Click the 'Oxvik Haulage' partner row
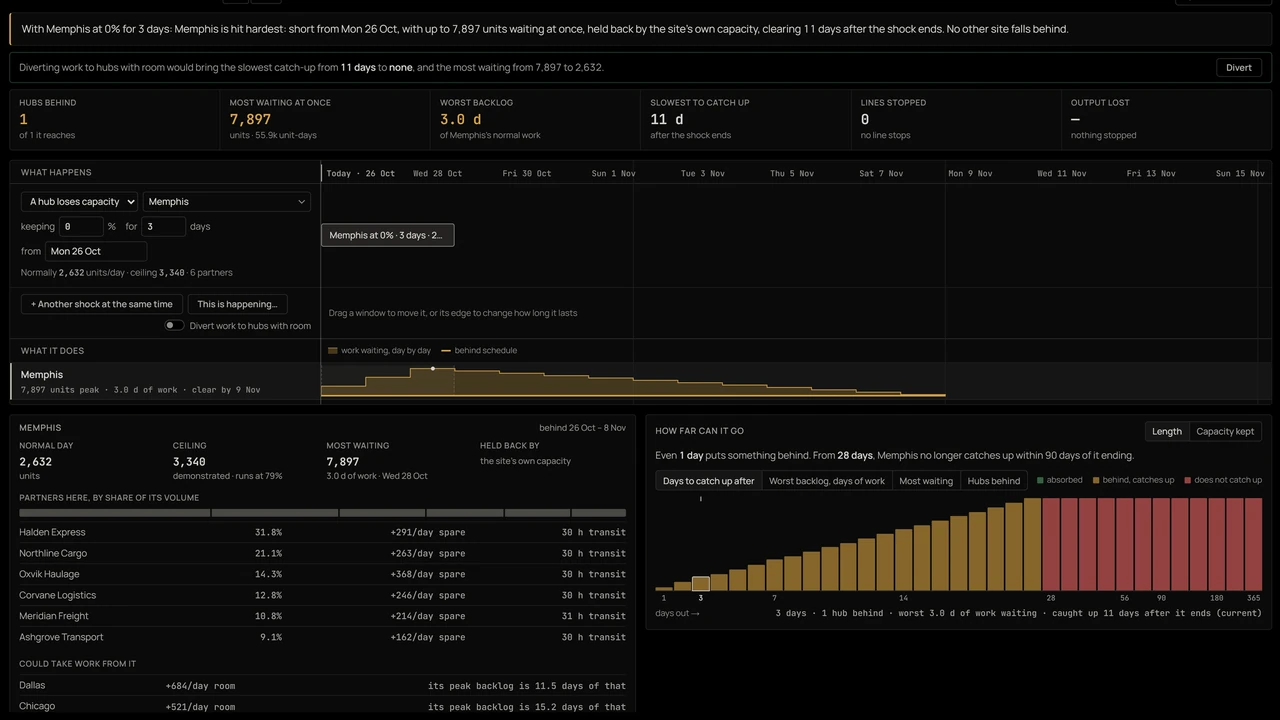Viewport: 1280px width, 720px height. 322,574
